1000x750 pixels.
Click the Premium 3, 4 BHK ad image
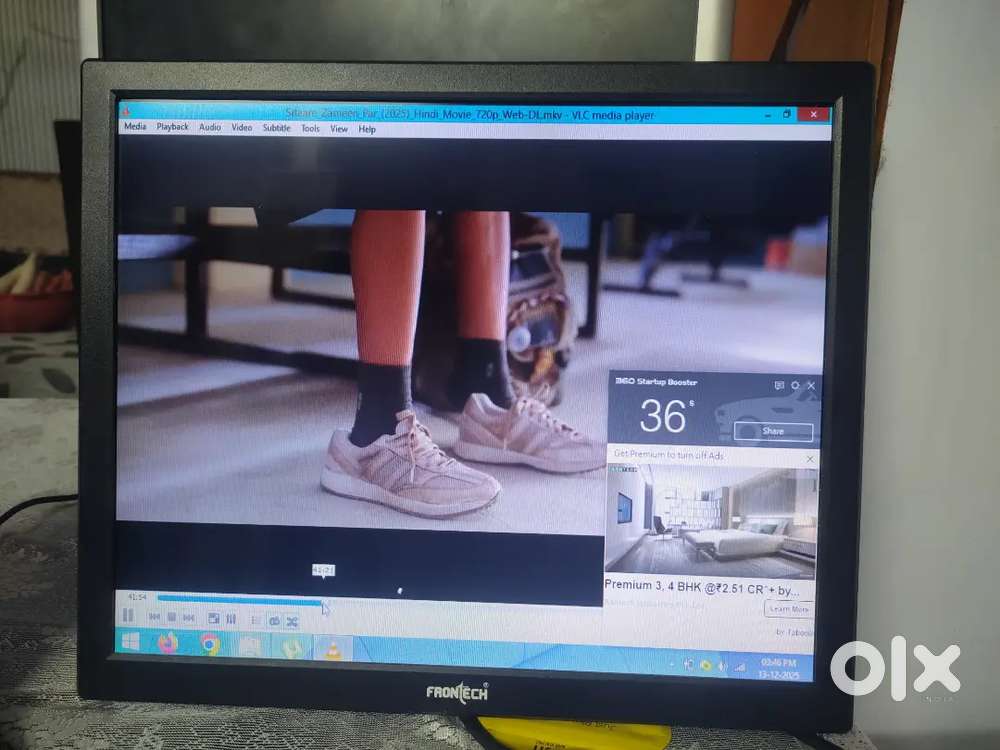click(710, 520)
